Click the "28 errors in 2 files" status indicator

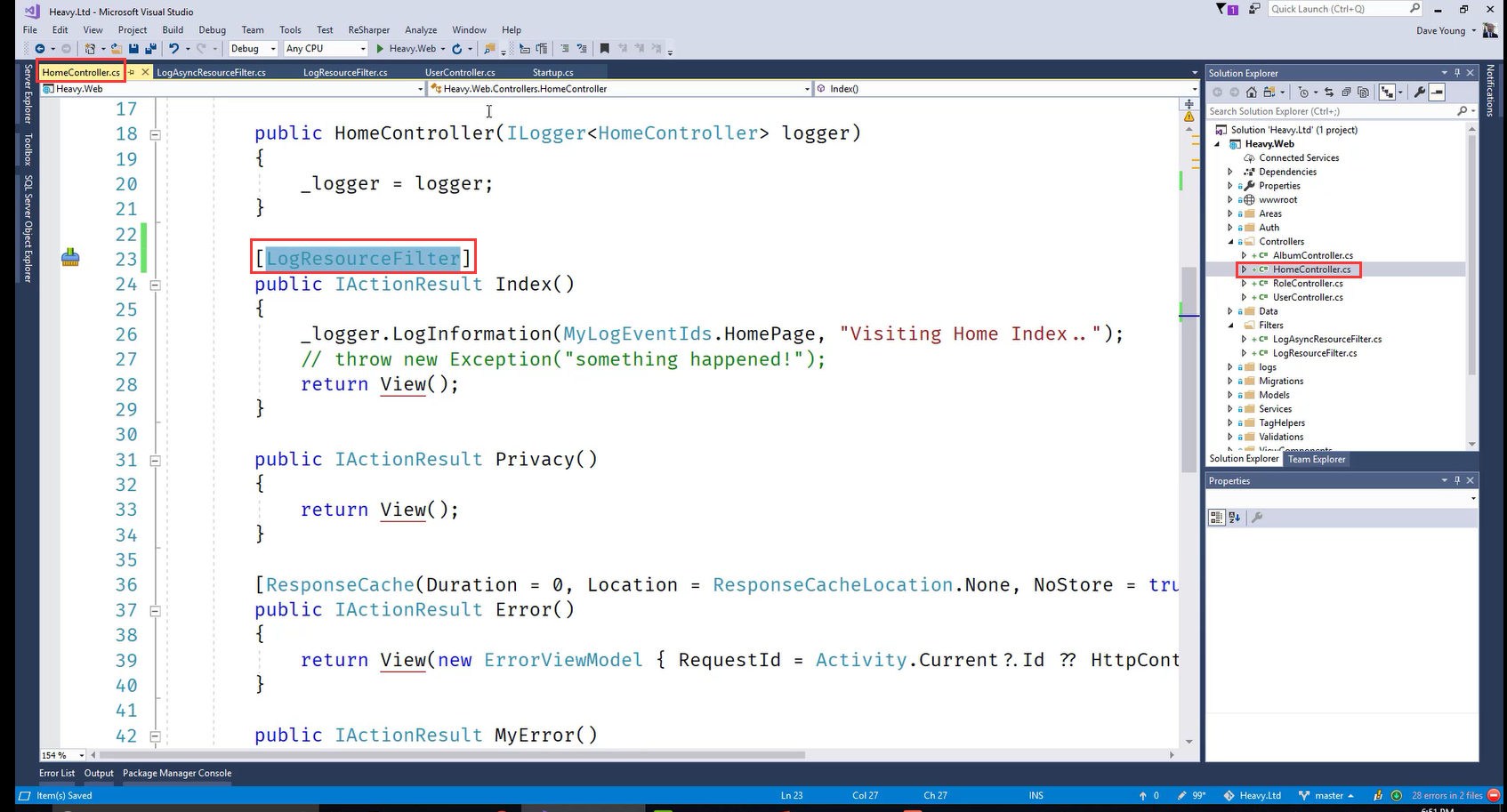[x=1447, y=795]
